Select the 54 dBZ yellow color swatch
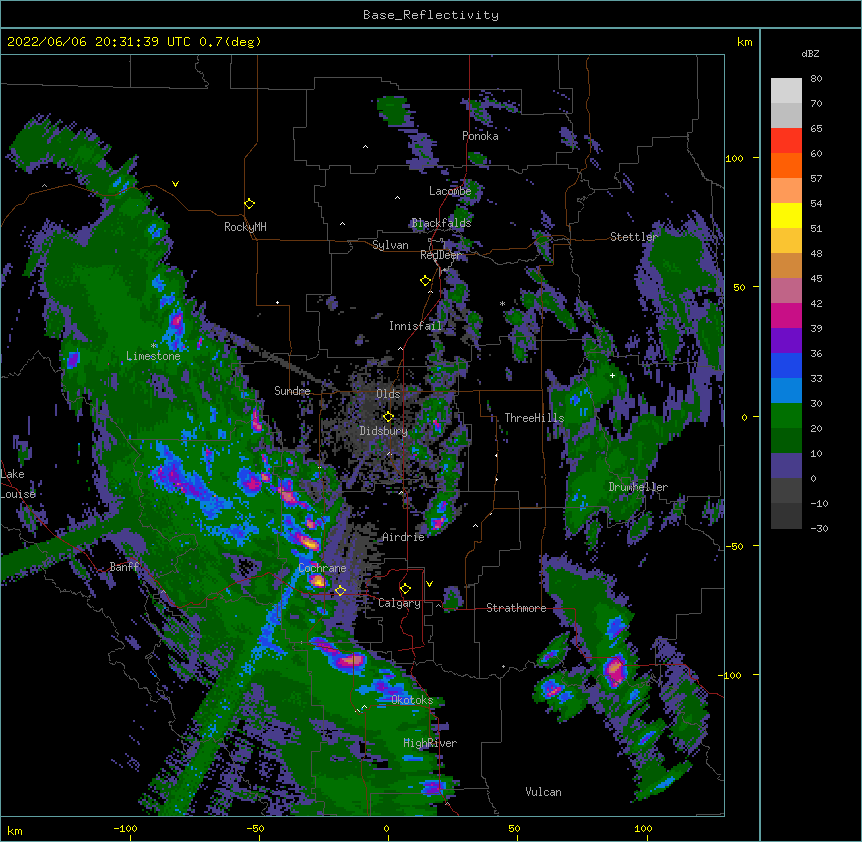The height and width of the screenshot is (842, 862). pyautogui.click(x=786, y=215)
